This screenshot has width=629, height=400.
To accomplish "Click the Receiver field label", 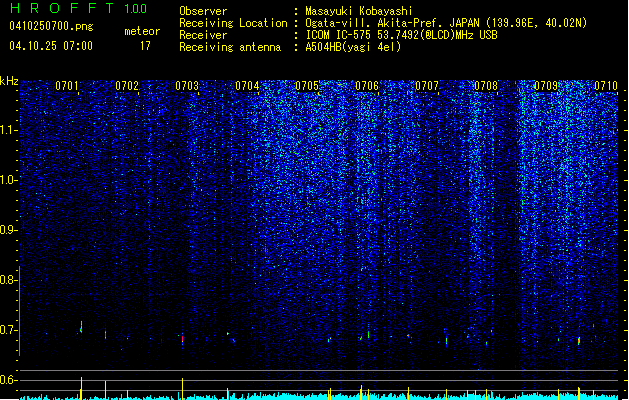I will 203,35.
